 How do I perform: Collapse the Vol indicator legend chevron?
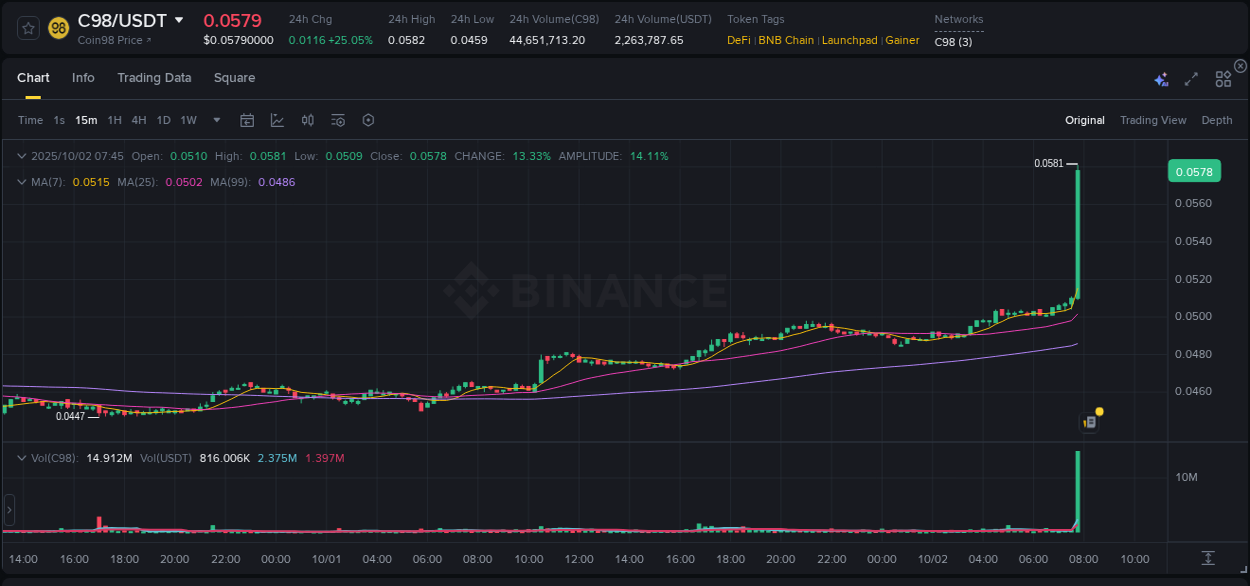(21, 457)
